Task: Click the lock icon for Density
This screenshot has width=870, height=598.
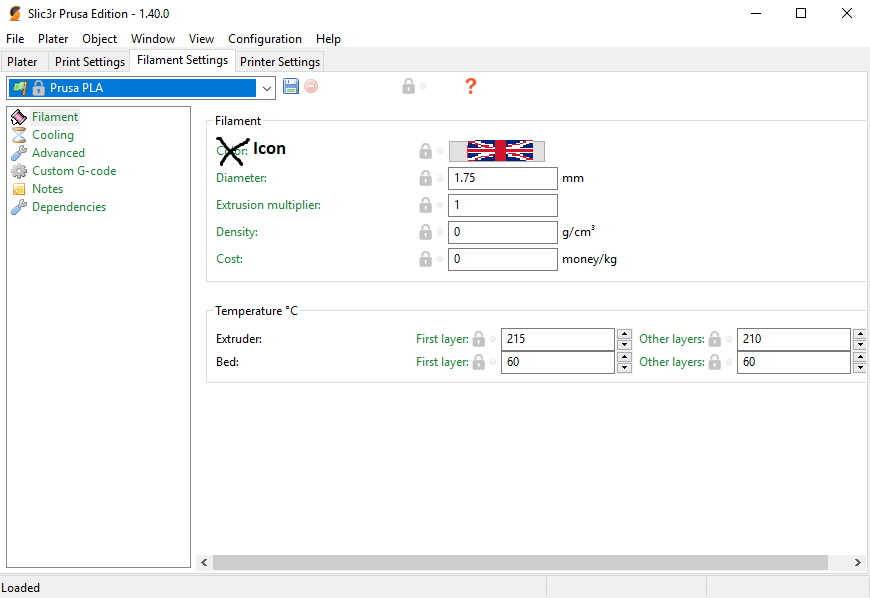Action: (426, 232)
